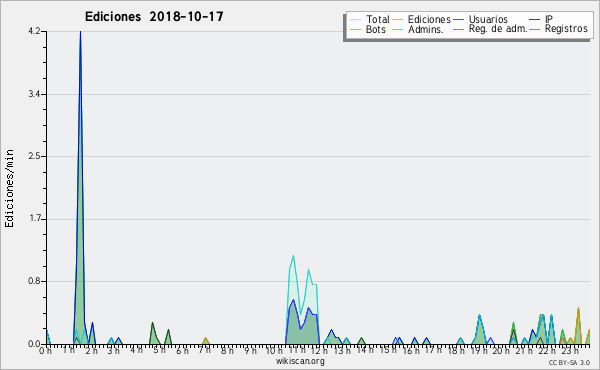
Task: Click the magenta Reg. de adm. line swatch
Action: (458, 29)
